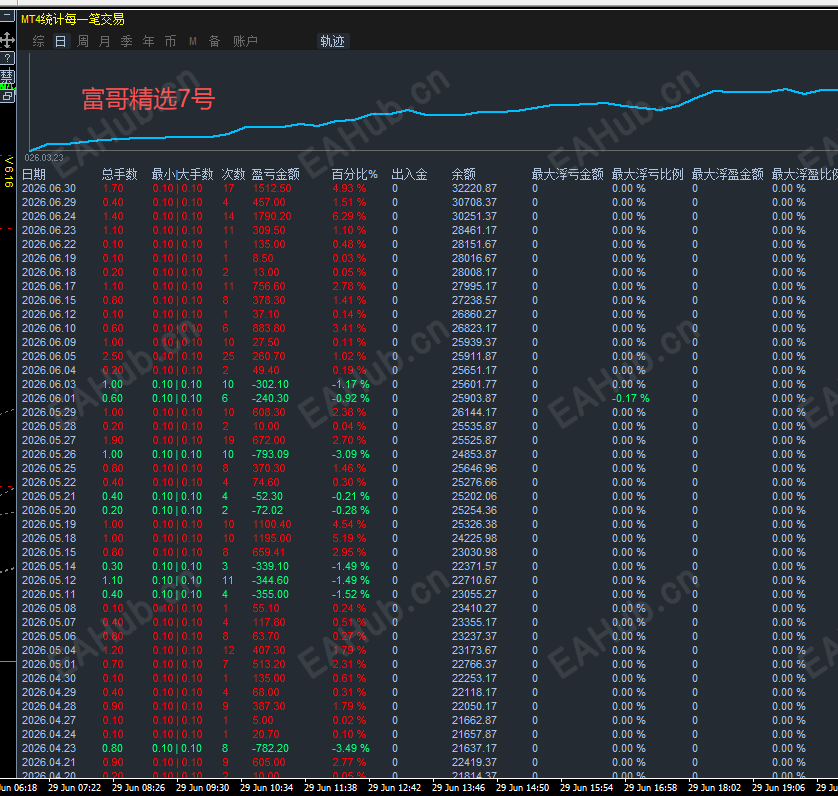Click the 盈亏金额 column header

pos(276,174)
